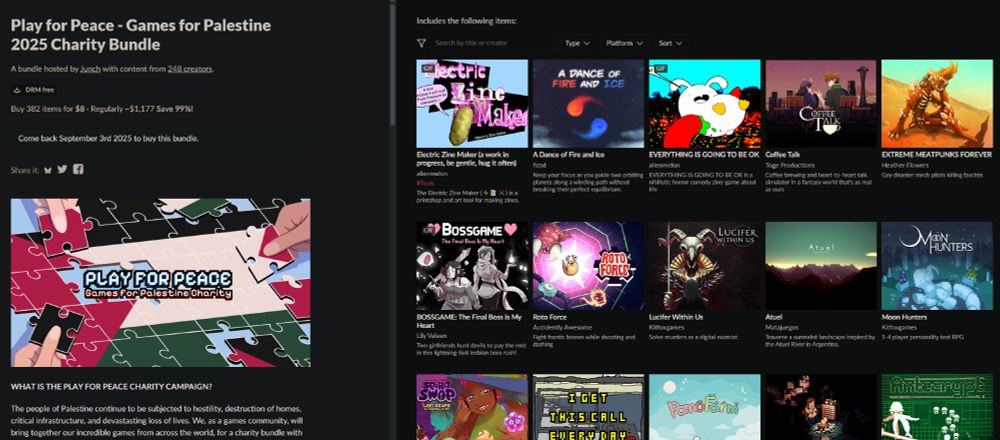Open Lily Valeen creator link
The width and height of the screenshot is (1000, 440).
(x=432, y=335)
